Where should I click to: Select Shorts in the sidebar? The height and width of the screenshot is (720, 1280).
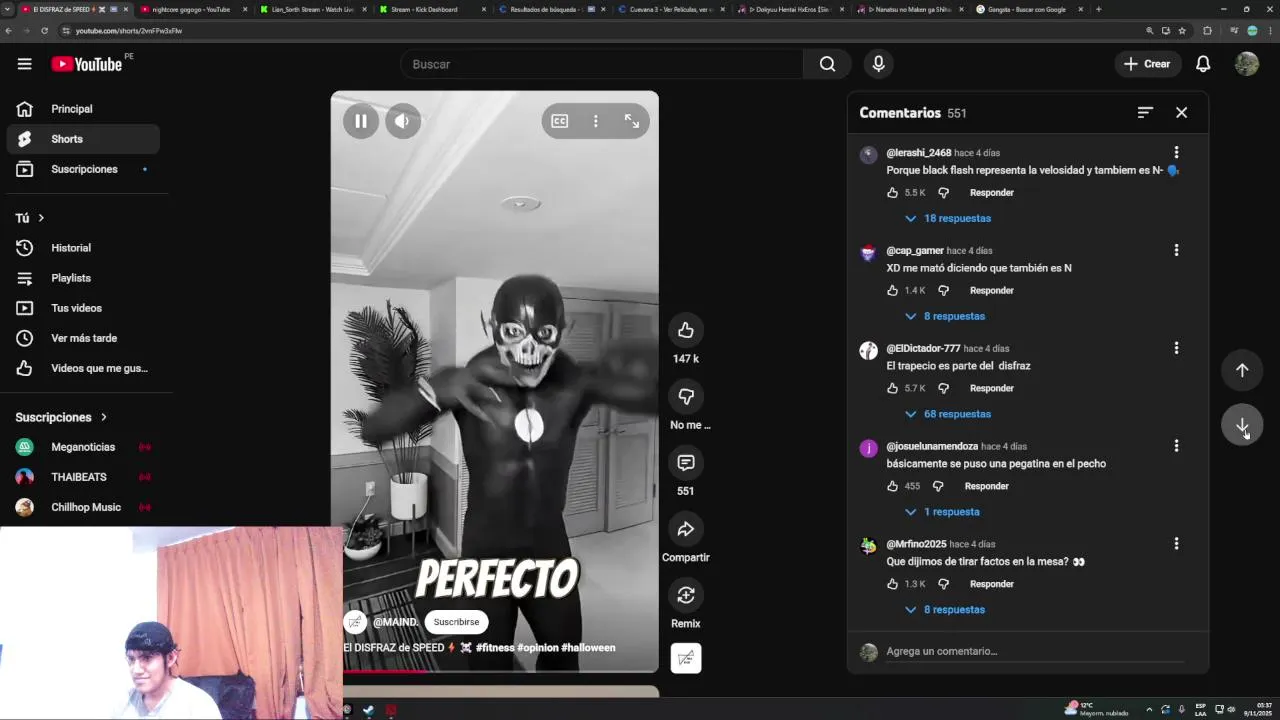(x=83, y=139)
